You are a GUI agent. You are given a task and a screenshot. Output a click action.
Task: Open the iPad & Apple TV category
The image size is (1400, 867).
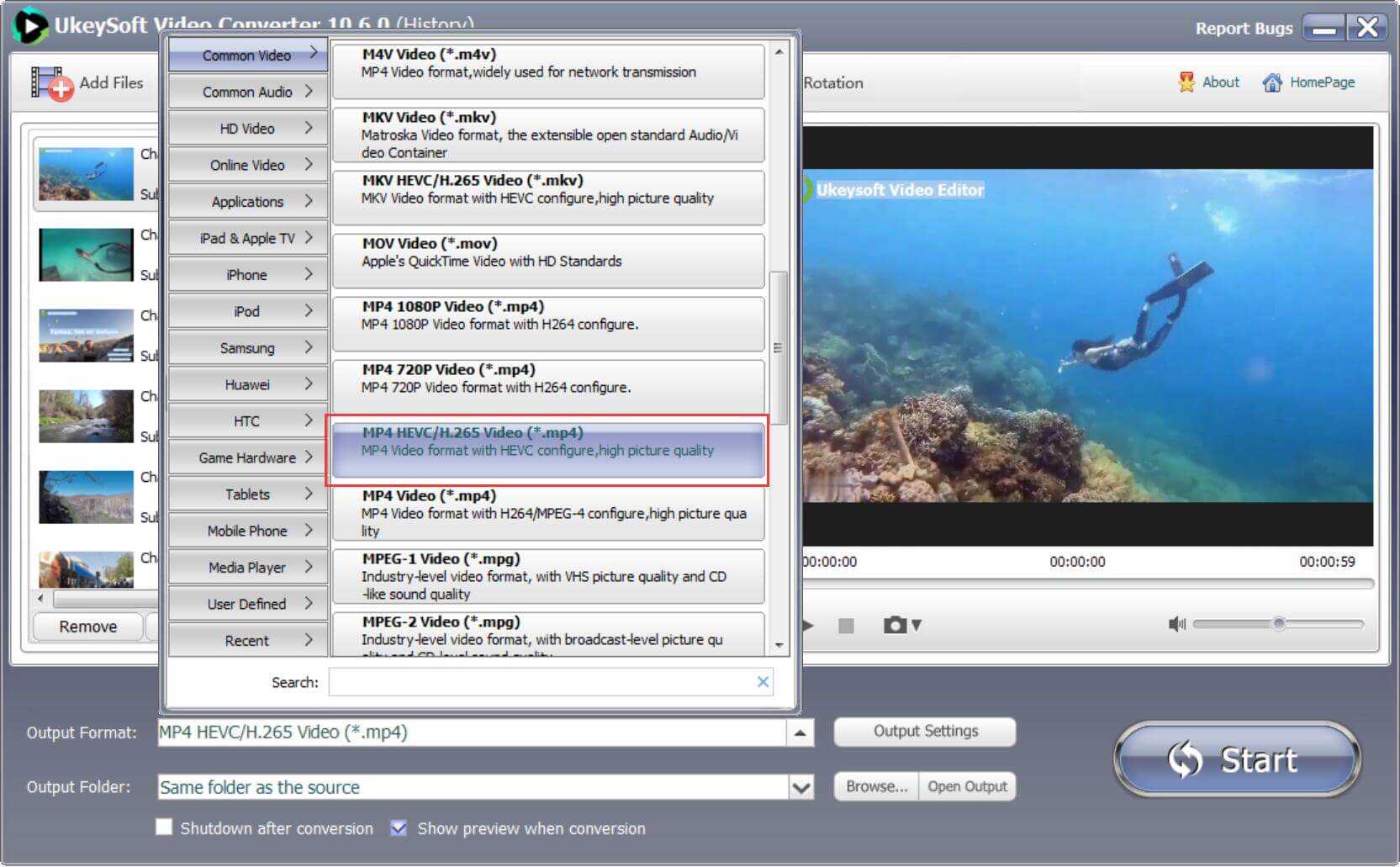(247, 238)
